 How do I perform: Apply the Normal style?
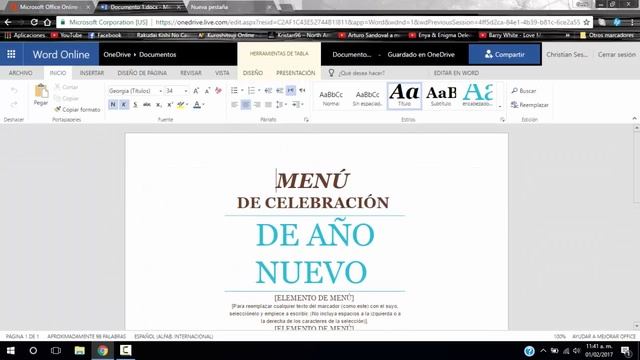[x=331, y=98]
